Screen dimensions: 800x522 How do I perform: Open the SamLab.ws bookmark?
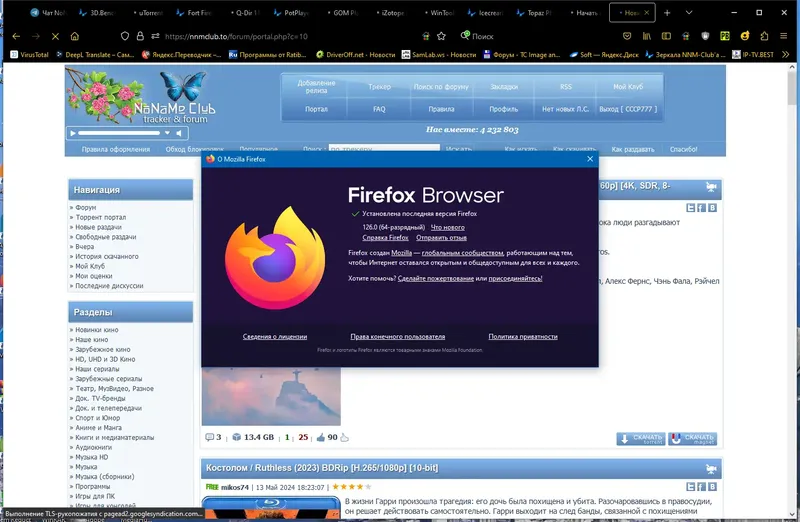(439, 55)
